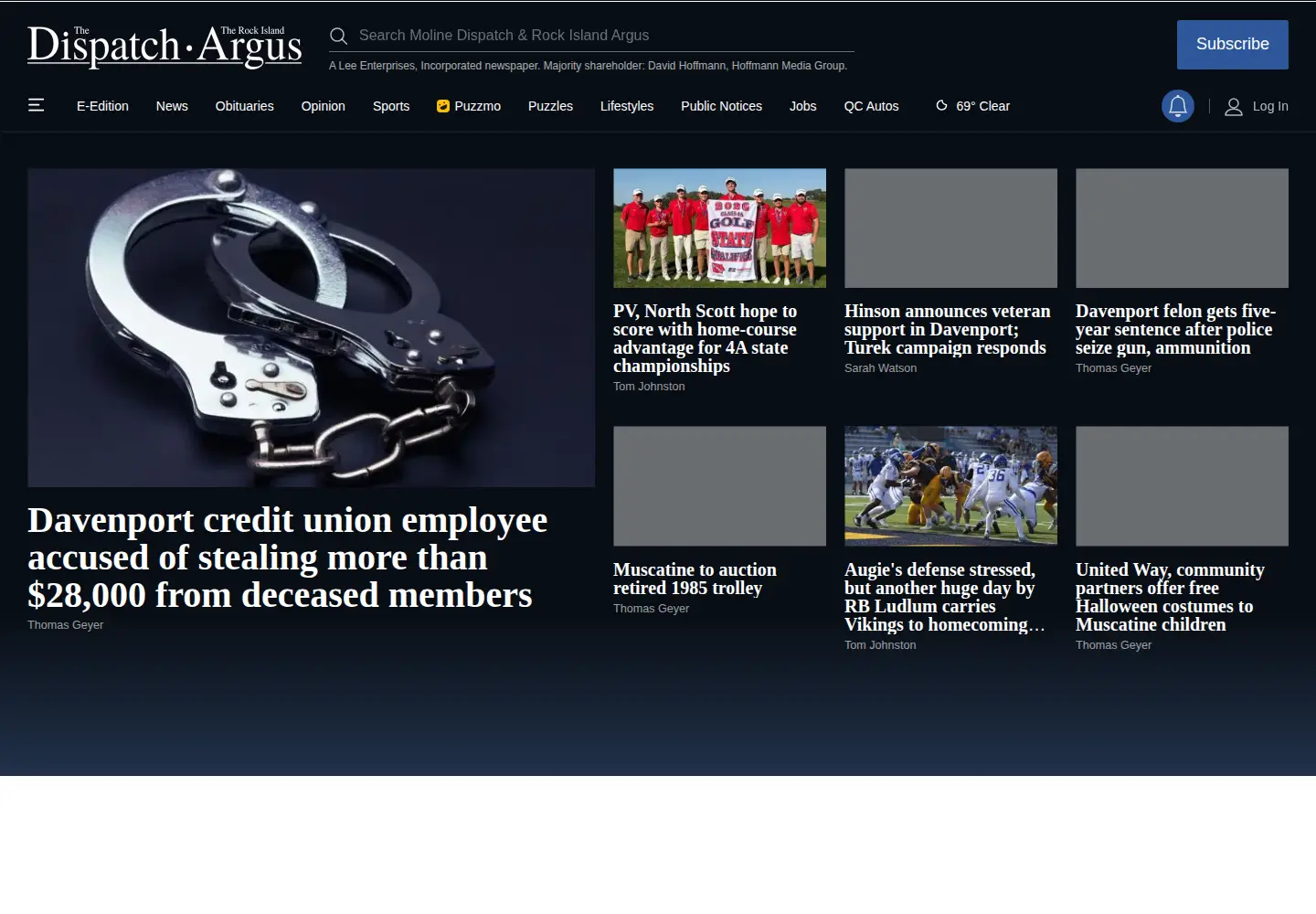
Task: Click Thomas Geyer byline under lead story
Action: tap(65, 625)
